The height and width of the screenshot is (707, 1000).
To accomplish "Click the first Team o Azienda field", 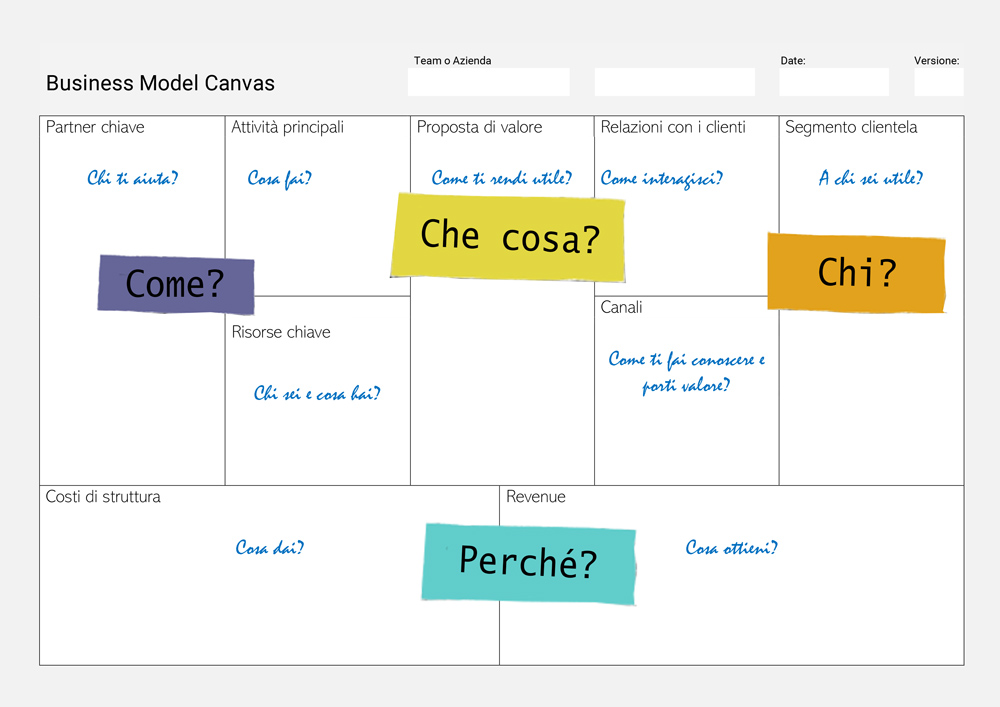I will 489,82.
